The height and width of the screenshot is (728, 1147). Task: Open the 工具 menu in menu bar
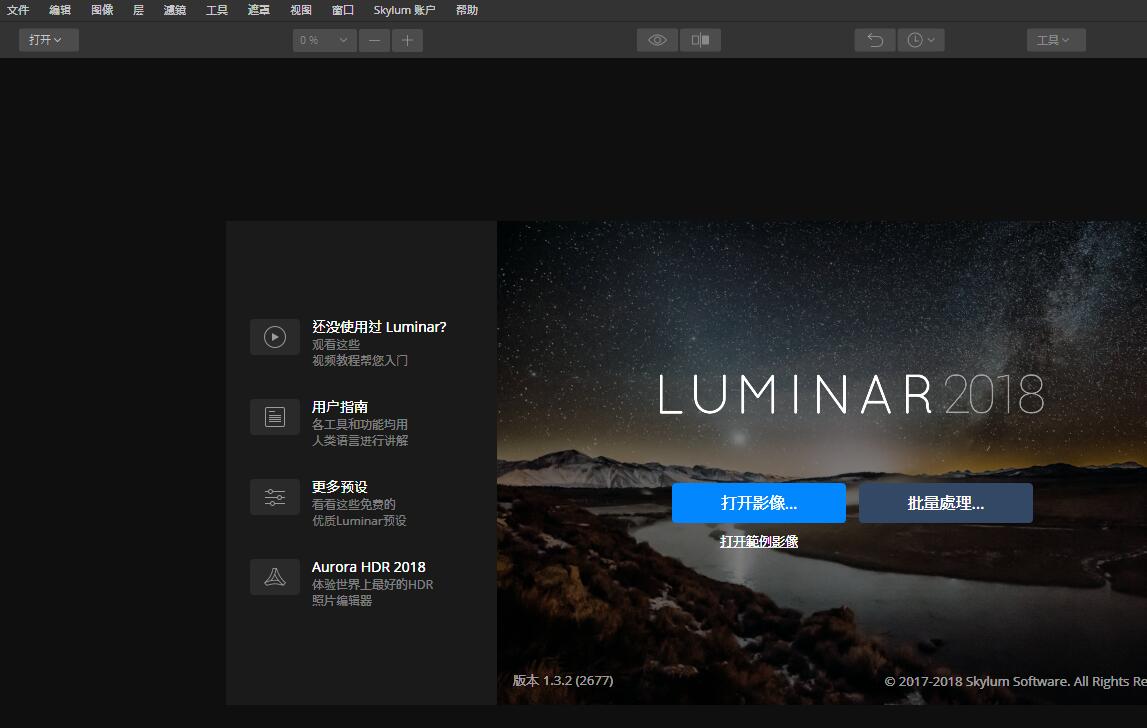pyautogui.click(x=217, y=10)
